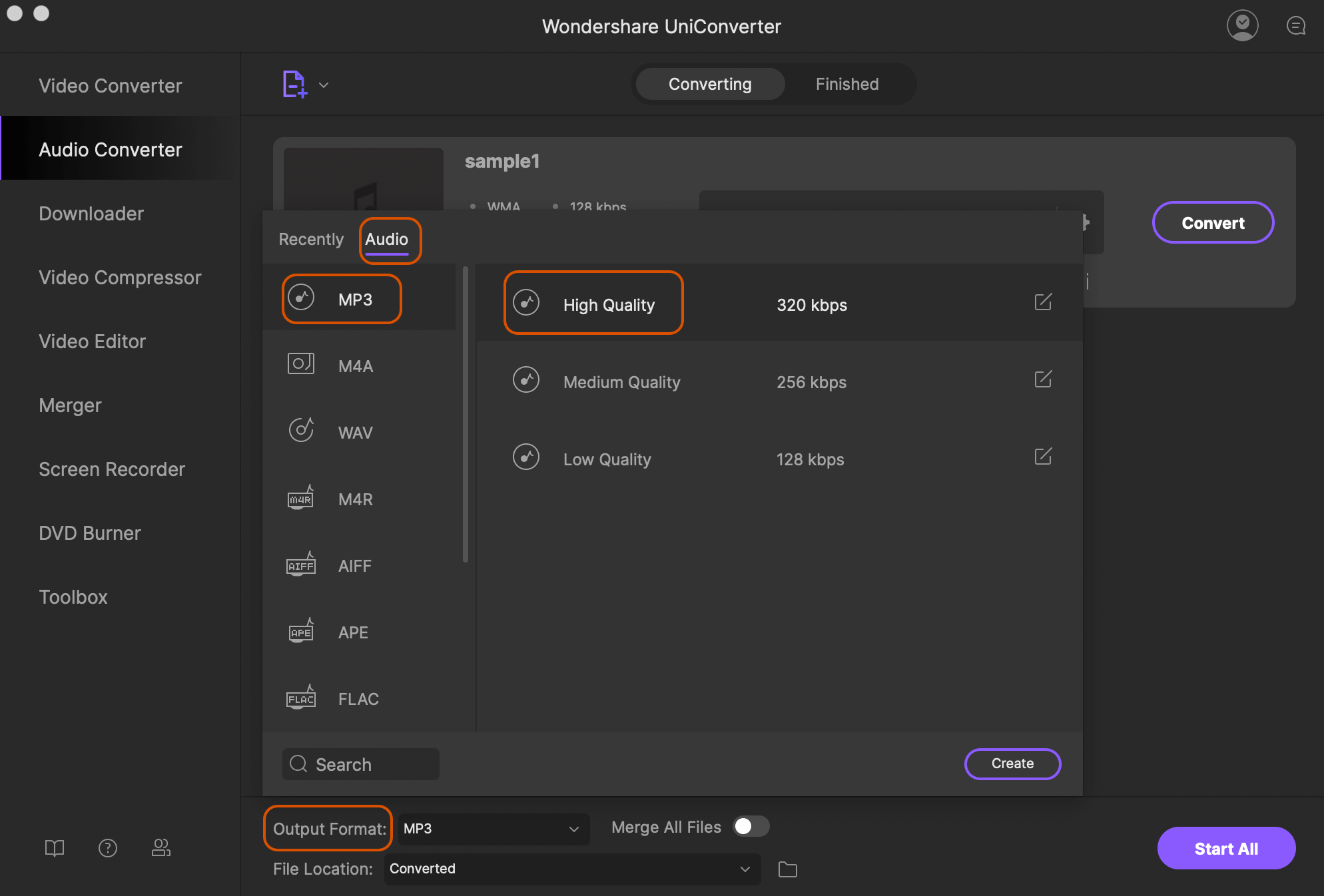The height and width of the screenshot is (896, 1324).
Task: Select AIFF audio format
Action: click(x=355, y=566)
